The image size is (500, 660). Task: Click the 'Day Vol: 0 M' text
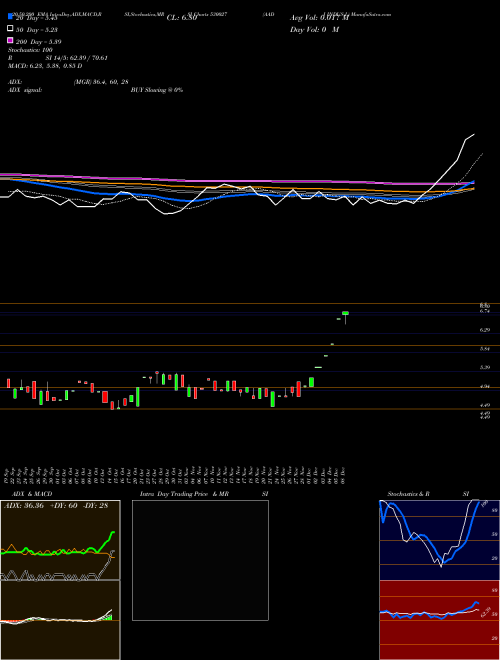[x=314, y=30]
